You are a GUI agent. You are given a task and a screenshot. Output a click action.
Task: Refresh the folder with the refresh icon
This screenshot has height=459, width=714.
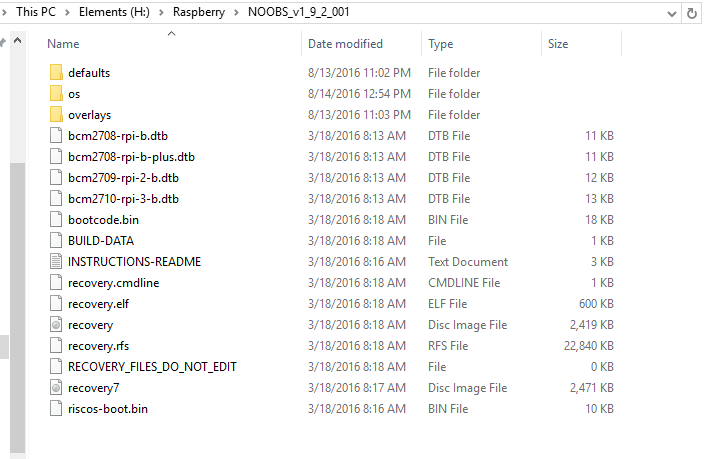[x=692, y=13]
